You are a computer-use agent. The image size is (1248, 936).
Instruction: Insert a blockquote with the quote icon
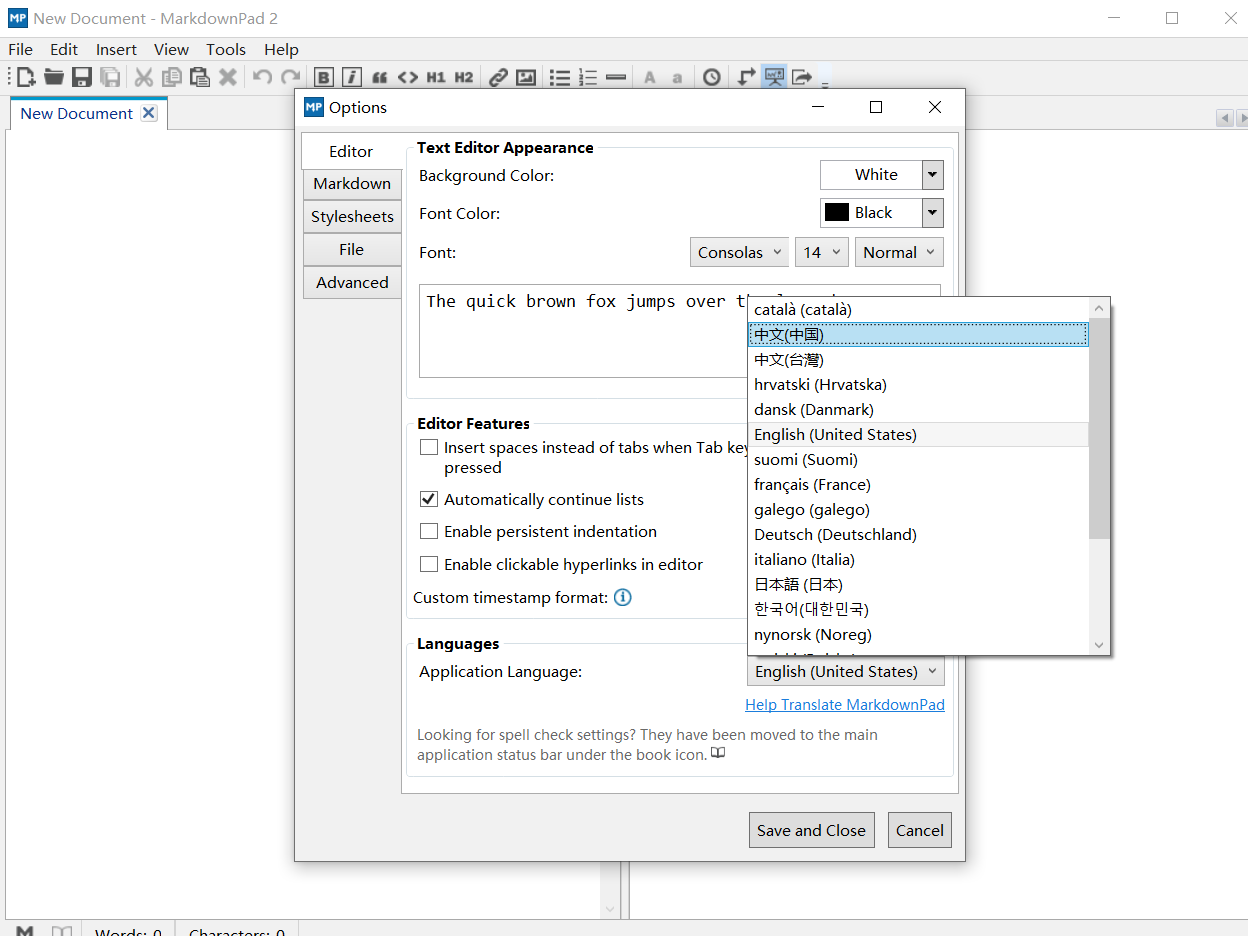pyautogui.click(x=379, y=77)
